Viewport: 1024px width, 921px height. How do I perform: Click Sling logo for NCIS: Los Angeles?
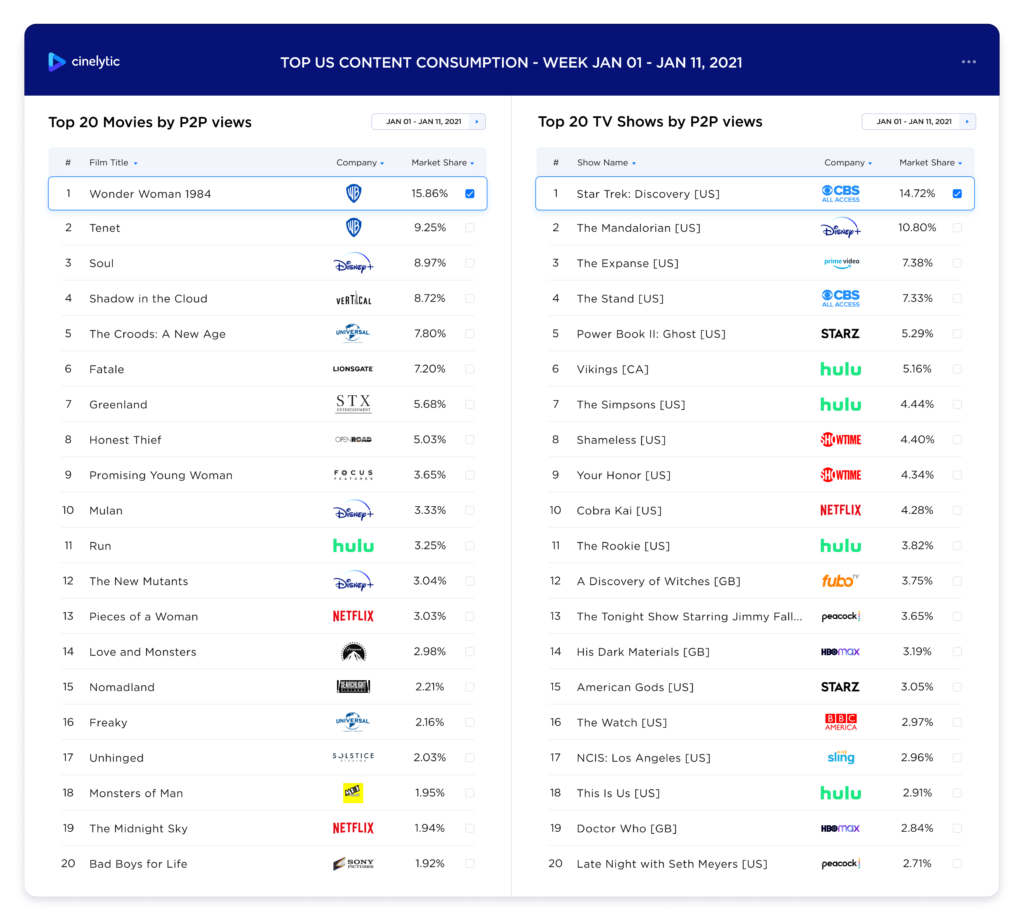(840, 757)
